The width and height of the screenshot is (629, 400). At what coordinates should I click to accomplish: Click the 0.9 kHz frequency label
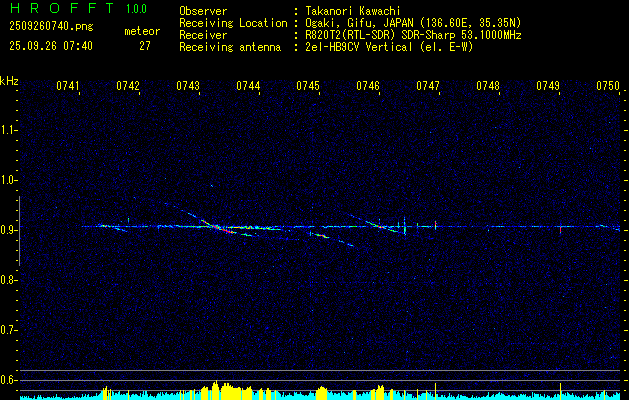click(x=9, y=230)
